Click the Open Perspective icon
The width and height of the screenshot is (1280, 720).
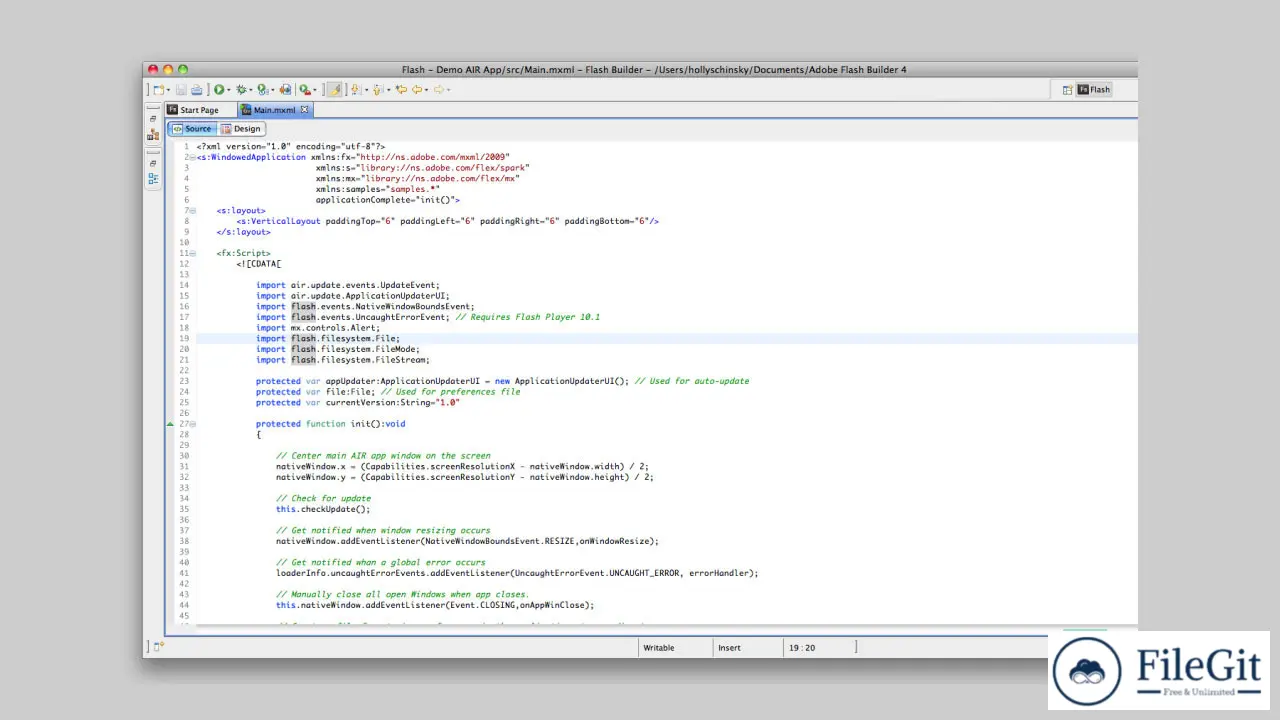(x=1067, y=90)
